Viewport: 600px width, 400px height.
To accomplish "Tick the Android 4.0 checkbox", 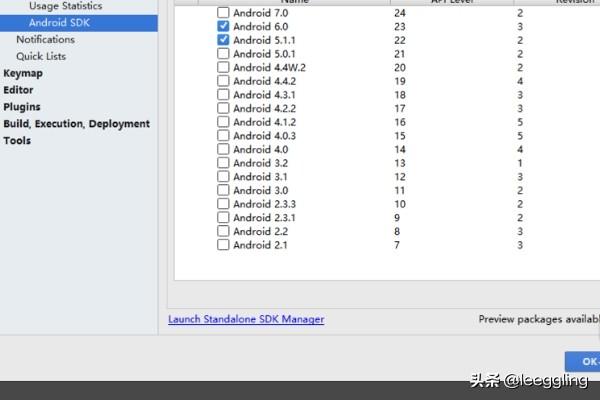I will (x=223, y=149).
